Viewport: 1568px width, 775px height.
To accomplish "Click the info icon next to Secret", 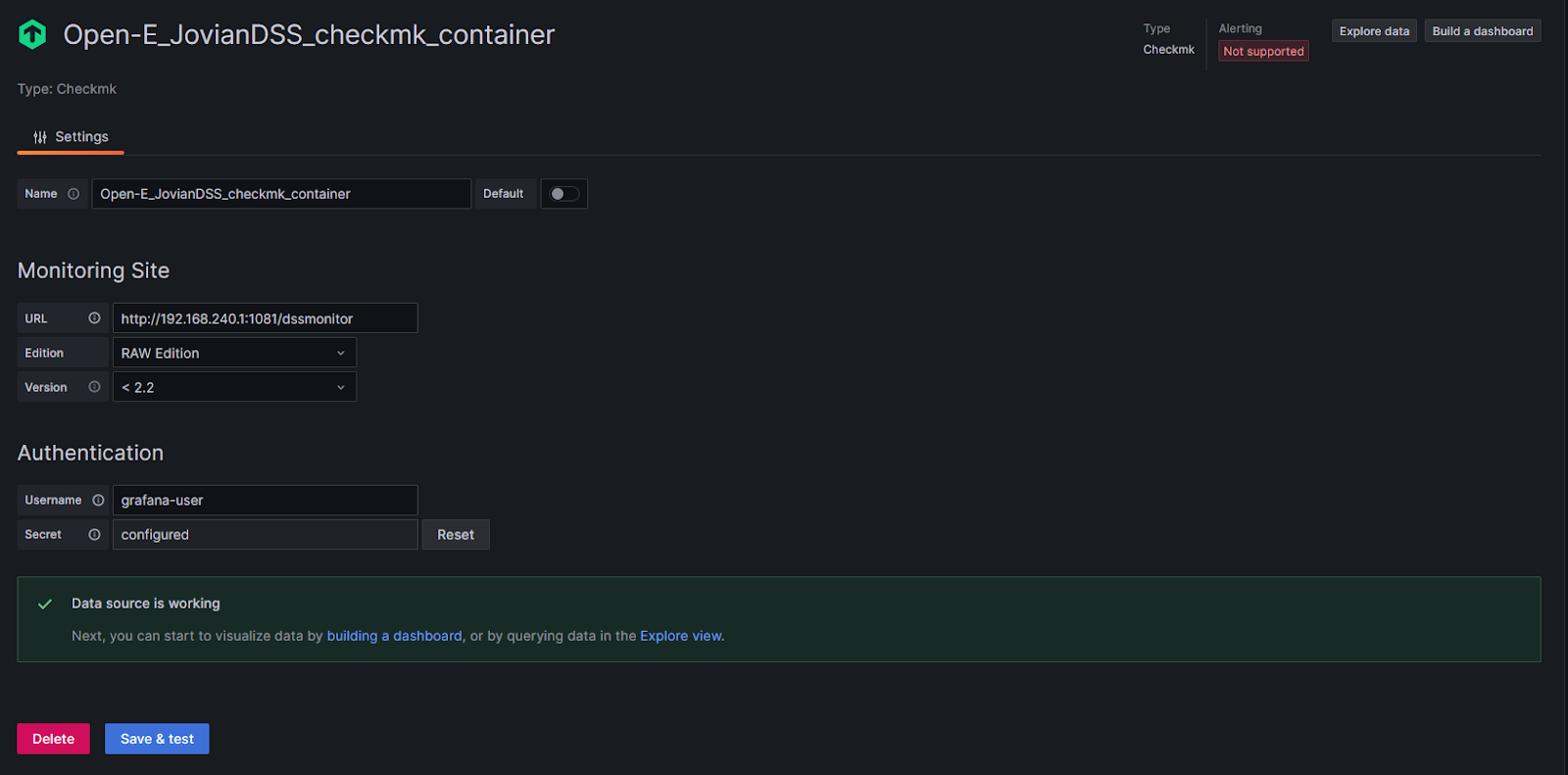I will click(x=94, y=534).
